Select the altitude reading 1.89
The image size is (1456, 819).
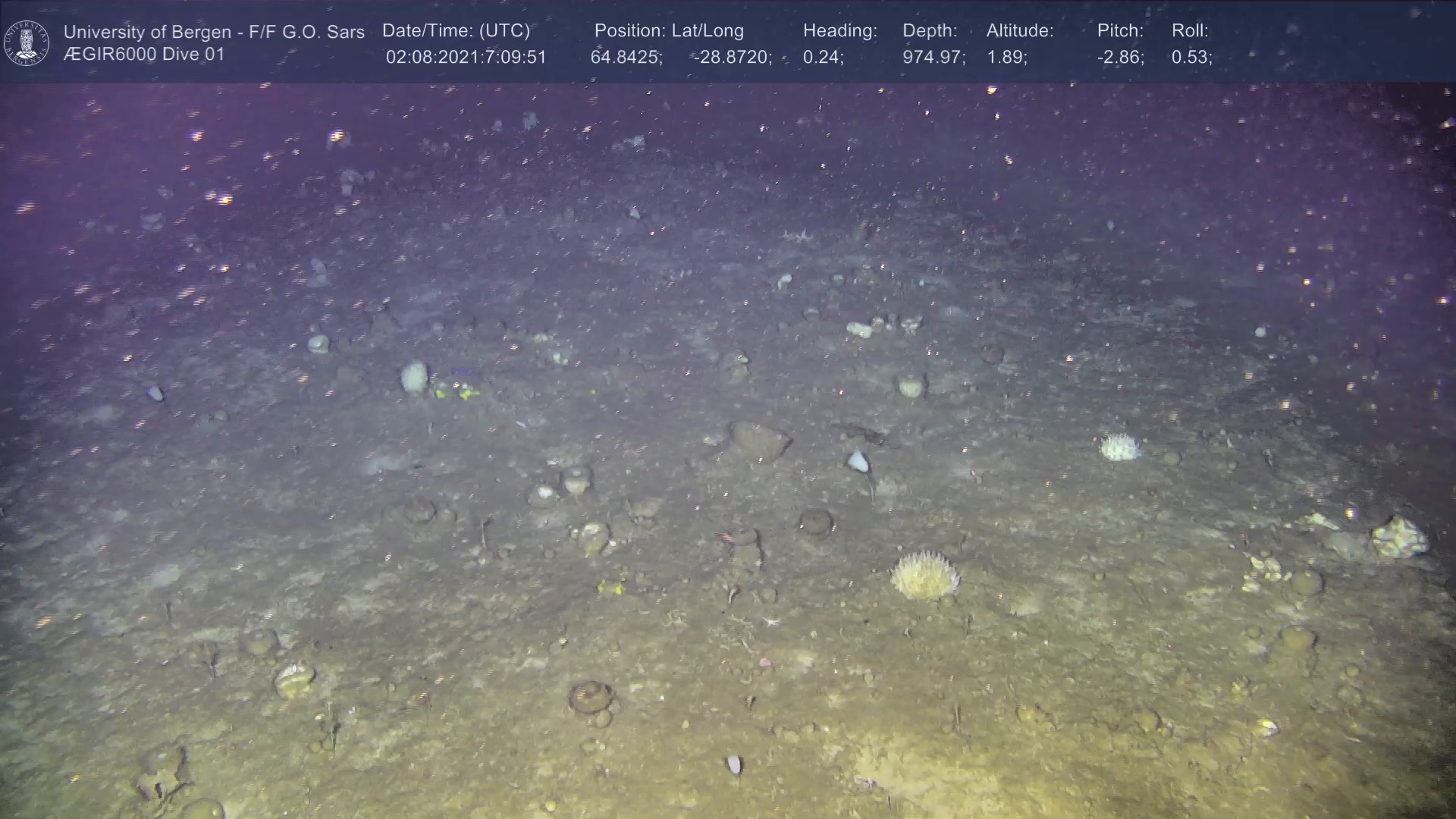(1006, 57)
